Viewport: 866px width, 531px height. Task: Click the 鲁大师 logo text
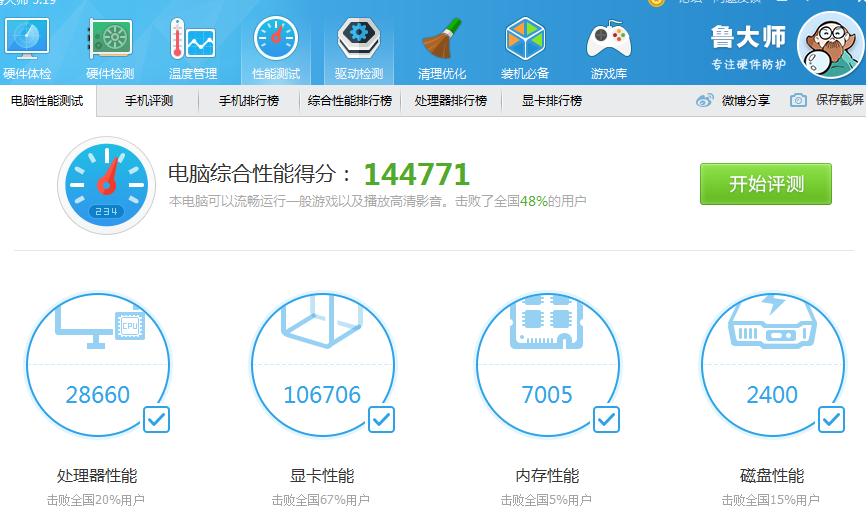tap(748, 38)
